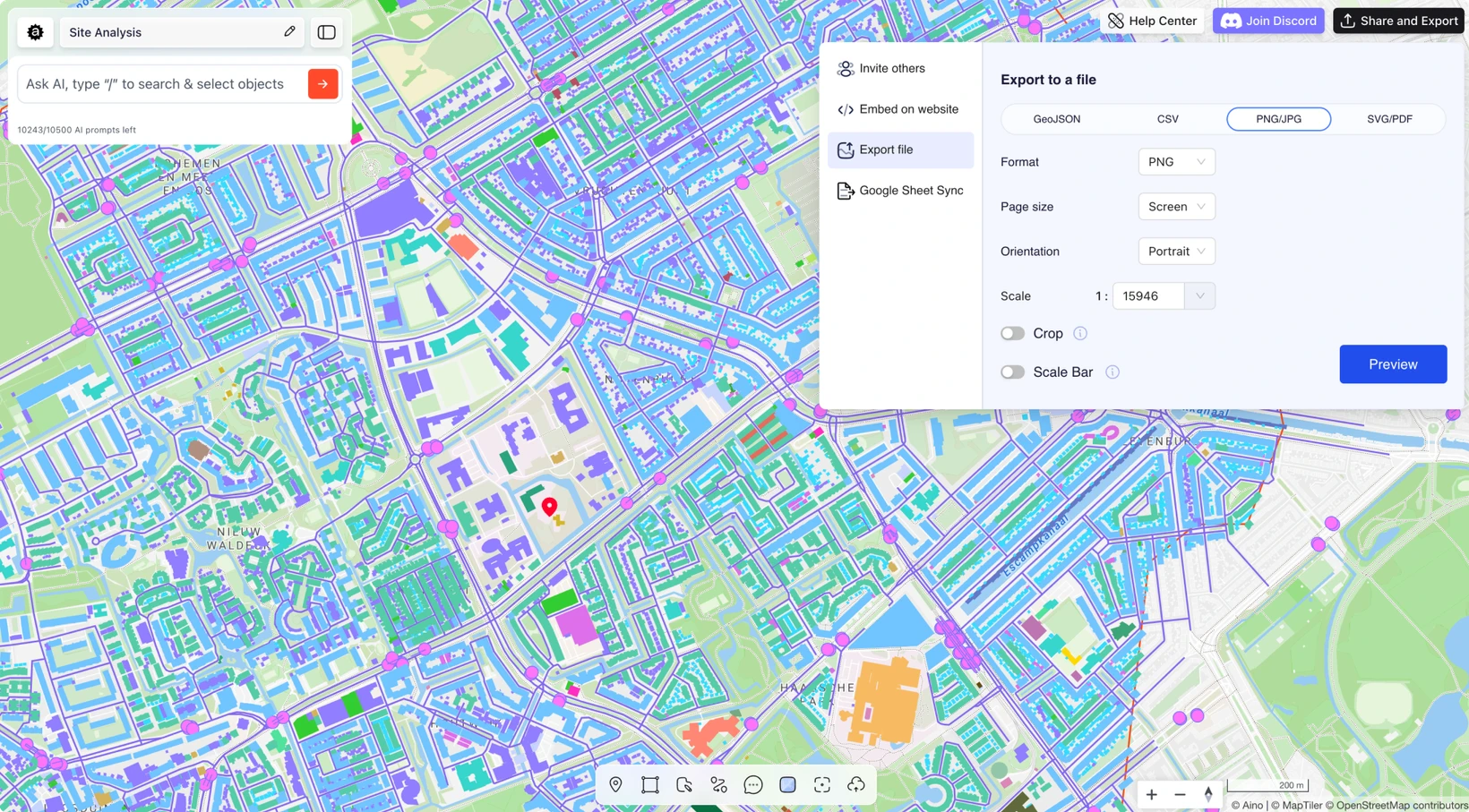Select the rectangle draw tool
Screen dimensions: 1469x812
coord(650,785)
